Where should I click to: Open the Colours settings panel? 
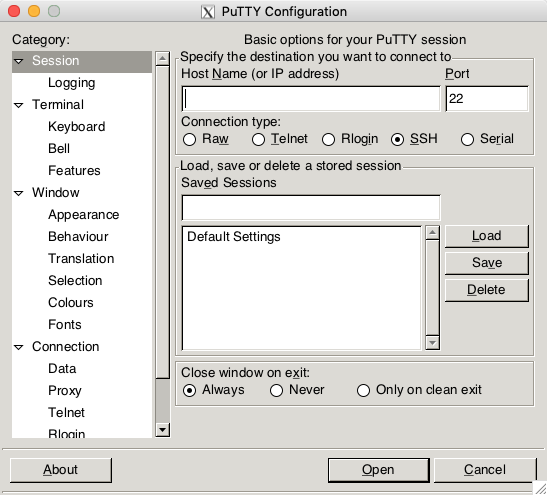(71, 302)
